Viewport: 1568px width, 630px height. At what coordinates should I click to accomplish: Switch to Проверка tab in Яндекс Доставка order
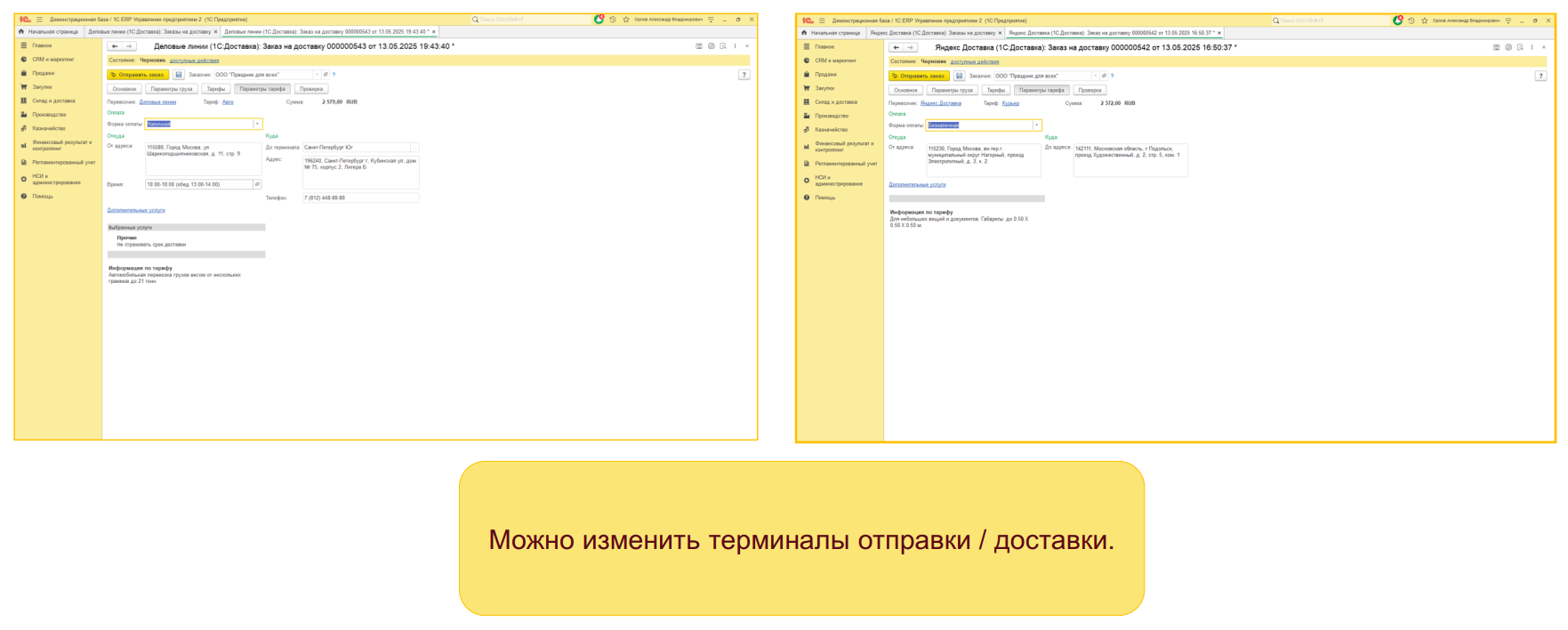tap(1090, 90)
